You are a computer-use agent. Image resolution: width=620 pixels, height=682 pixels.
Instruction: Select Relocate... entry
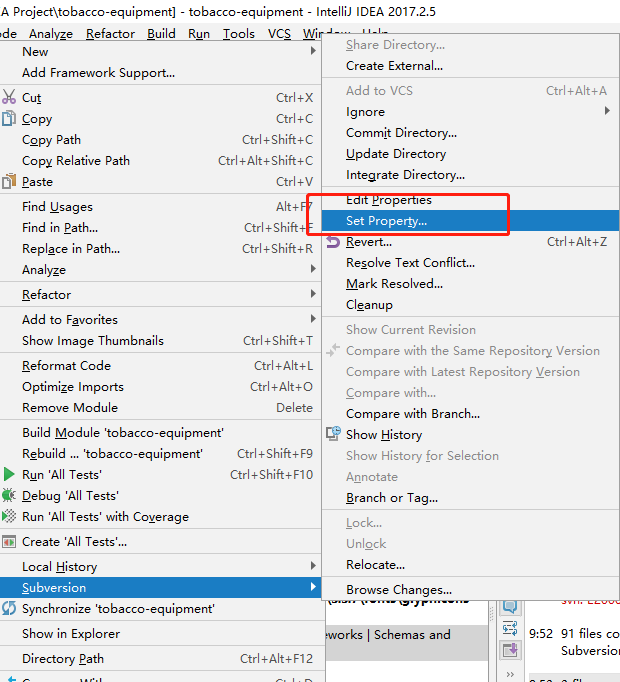pyautogui.click(x=471, y=565)
